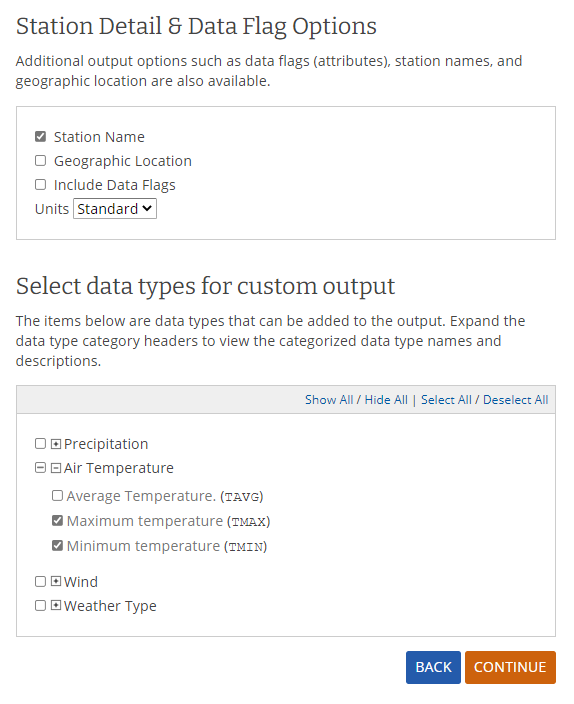Click the Select All link
This screenshot has width=574, height=704.
(446, 400)
